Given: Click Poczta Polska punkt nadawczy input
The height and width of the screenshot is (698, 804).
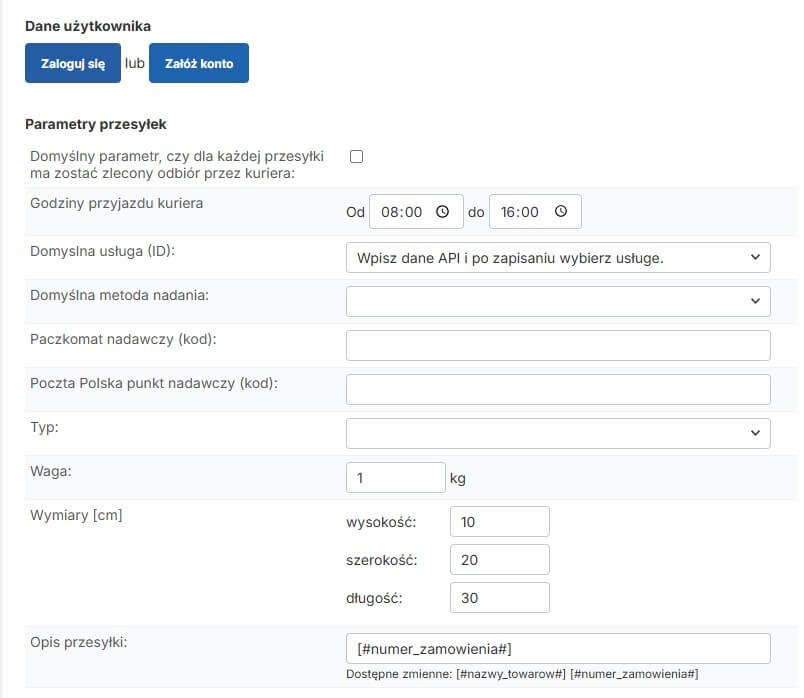Looking at the screenshot, I should click(557, 389).
